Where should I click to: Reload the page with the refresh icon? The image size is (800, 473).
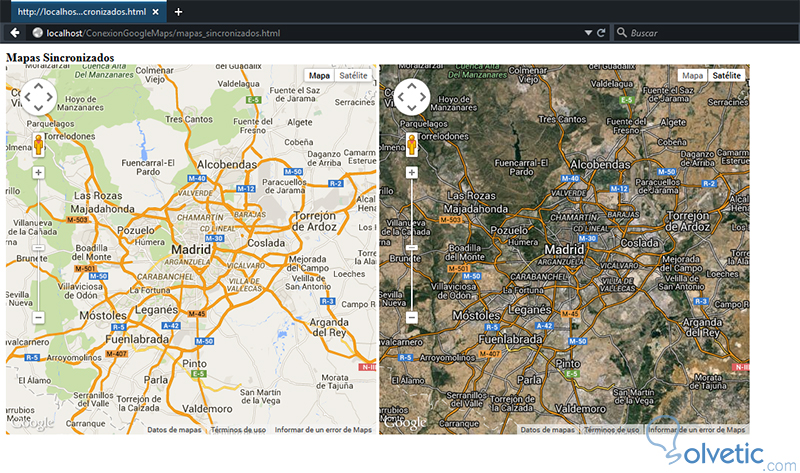(x=601, y=33)
